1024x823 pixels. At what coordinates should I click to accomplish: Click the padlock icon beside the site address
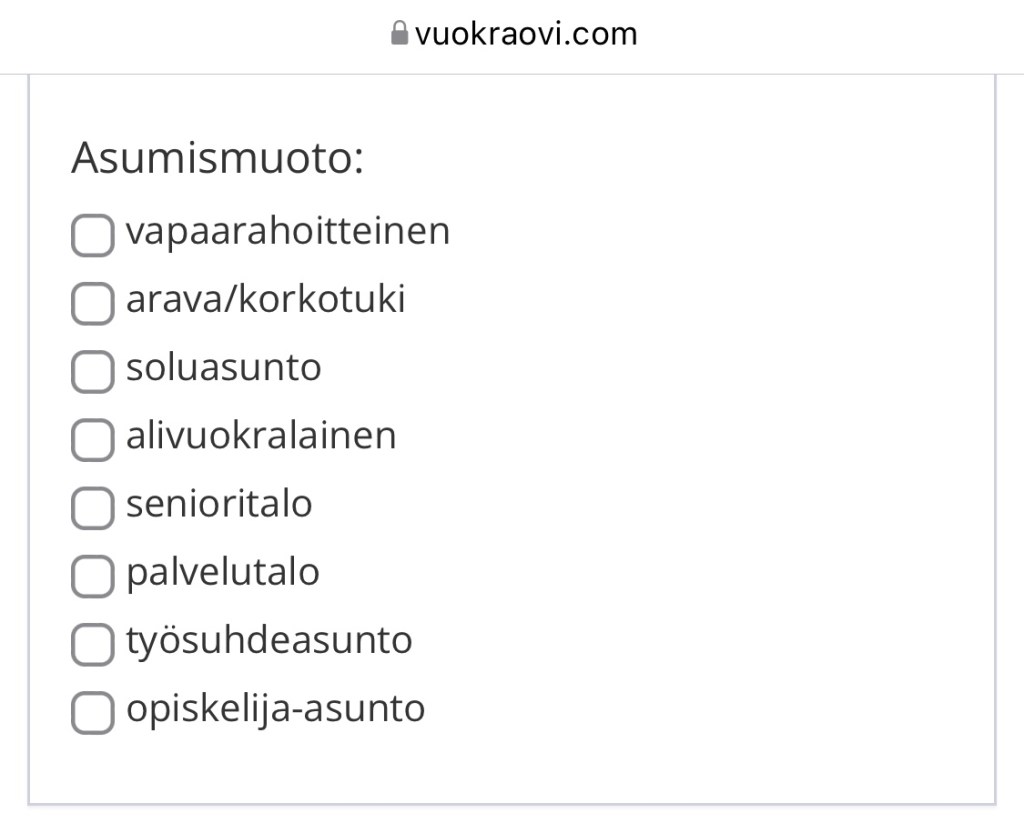tap(399, 34)
